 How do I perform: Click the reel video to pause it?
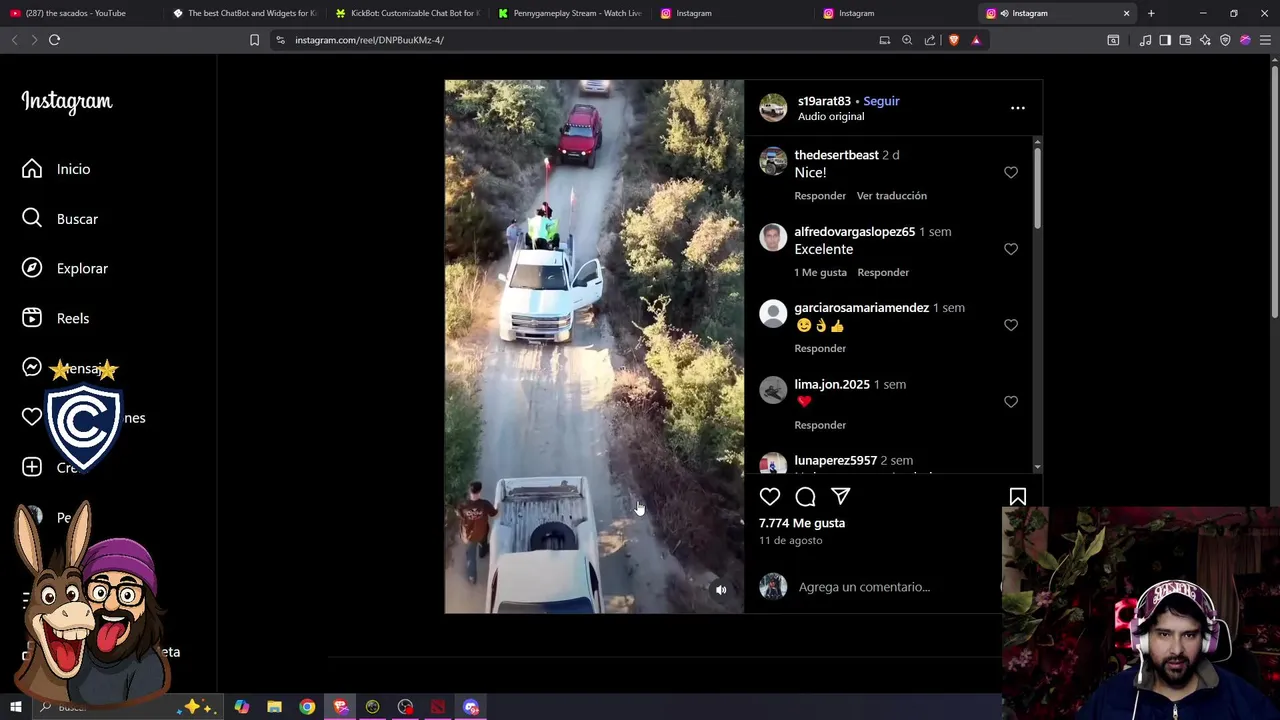coord(594,346)
